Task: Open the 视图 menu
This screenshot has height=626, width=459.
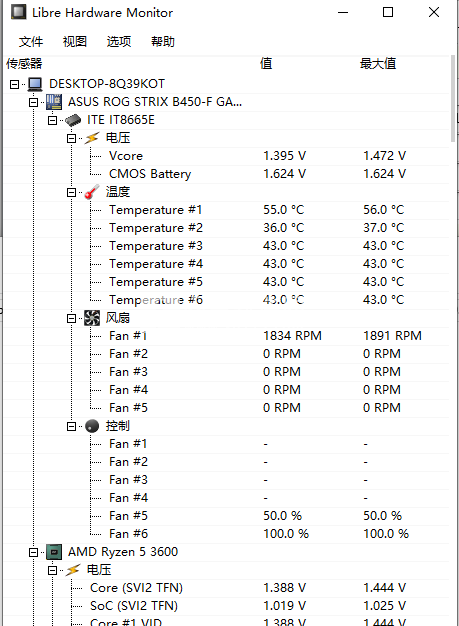Action: point(75,42)
